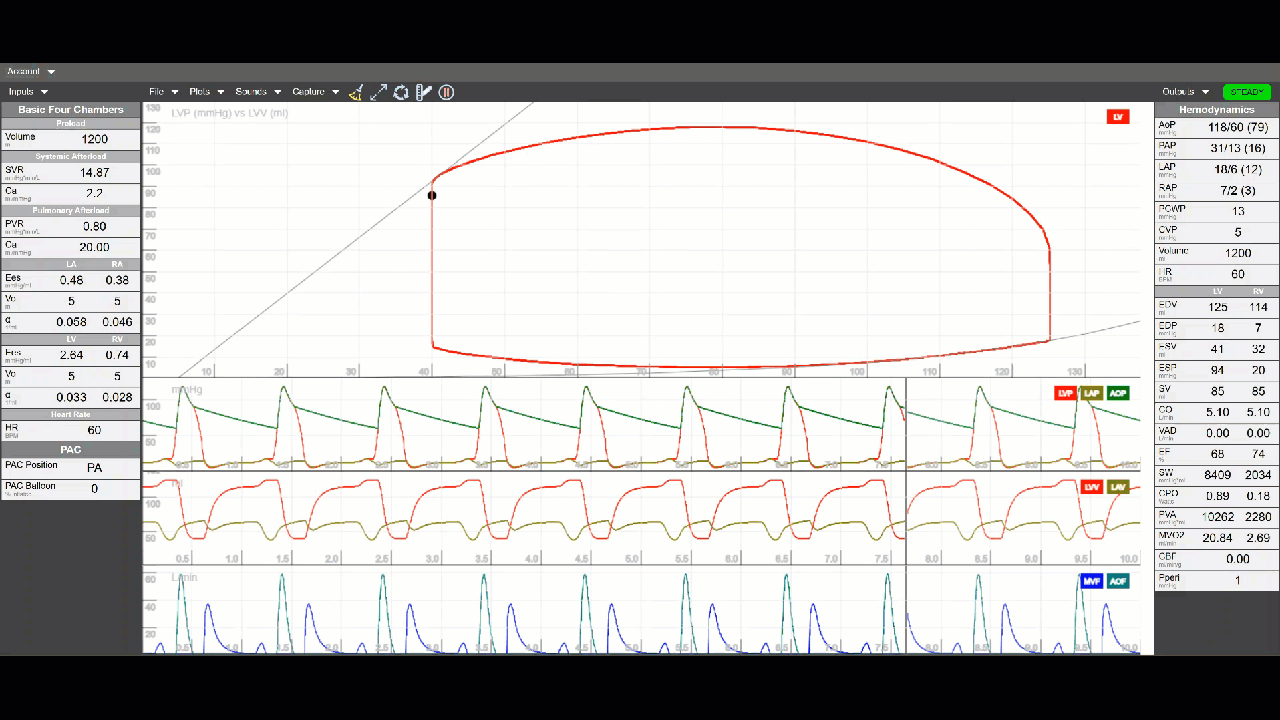Click the ruler measurement tool icon
This screenshot has width=1280, height=720.
(x=424, y=92)
